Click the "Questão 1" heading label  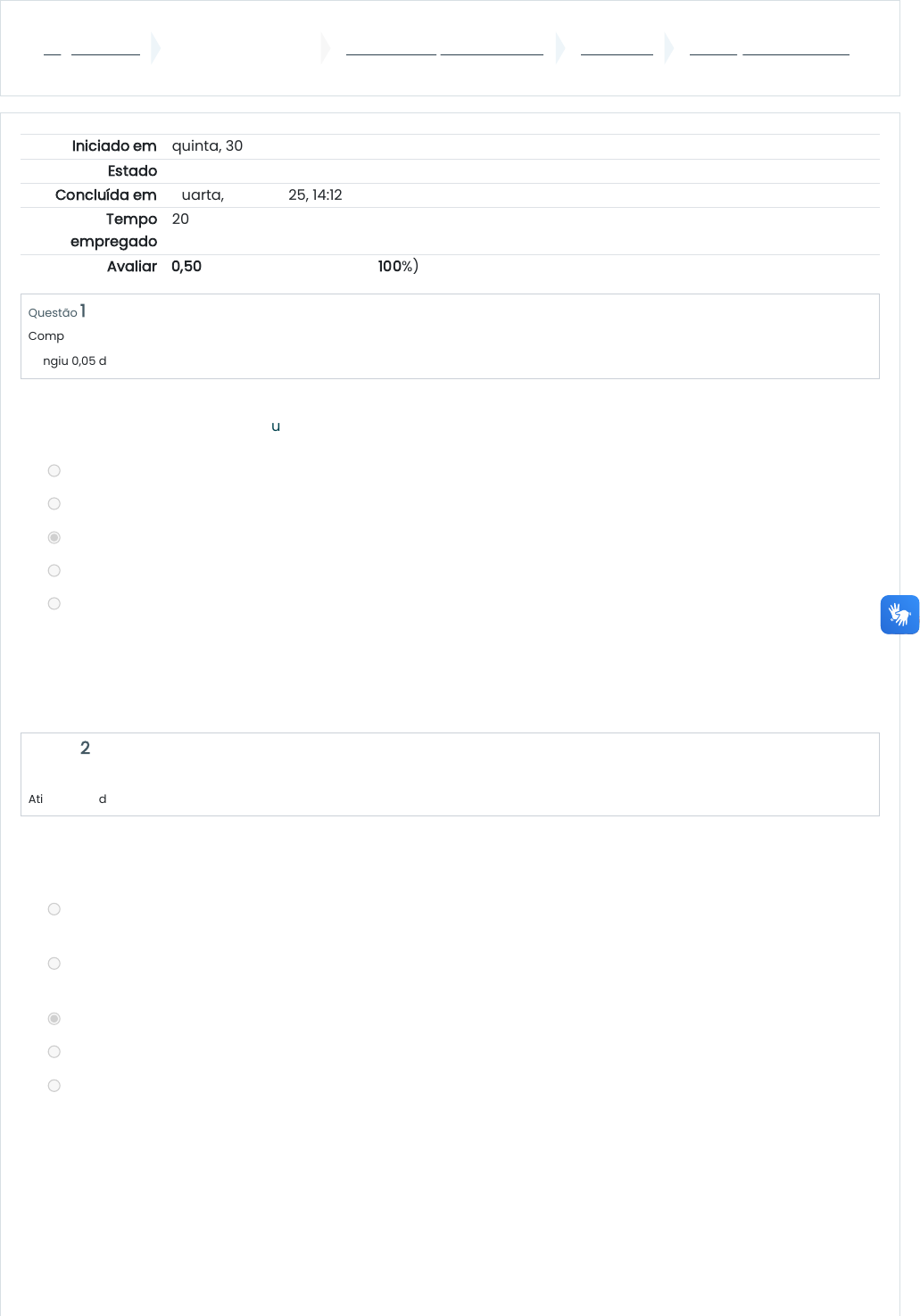click(57, 312)
